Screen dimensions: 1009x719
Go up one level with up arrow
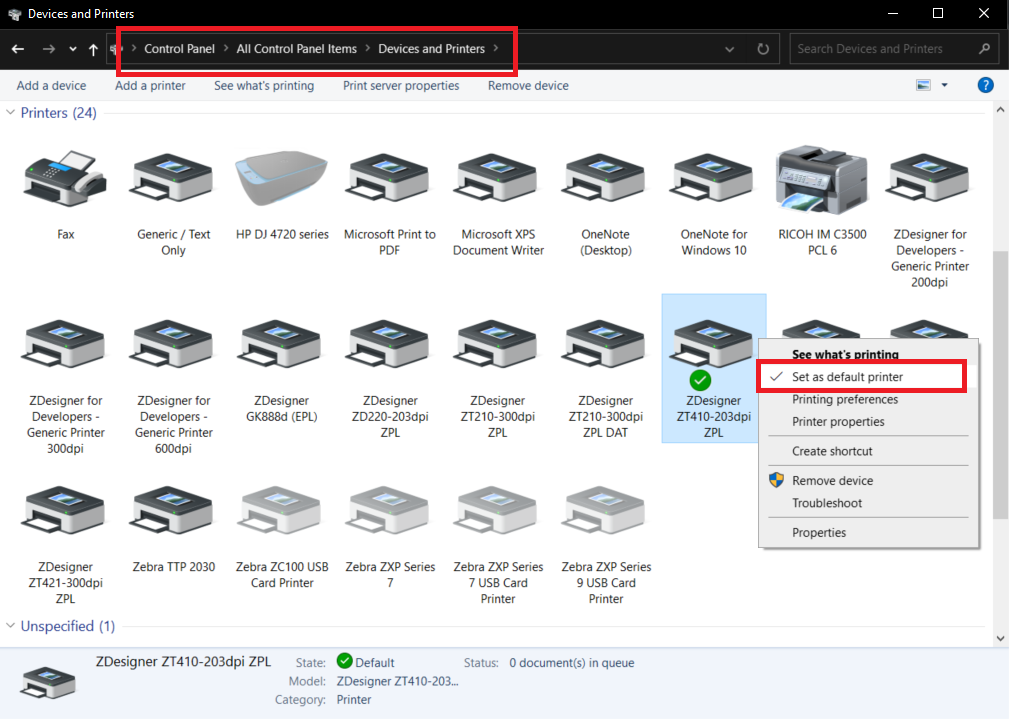(x=93, y=49)
